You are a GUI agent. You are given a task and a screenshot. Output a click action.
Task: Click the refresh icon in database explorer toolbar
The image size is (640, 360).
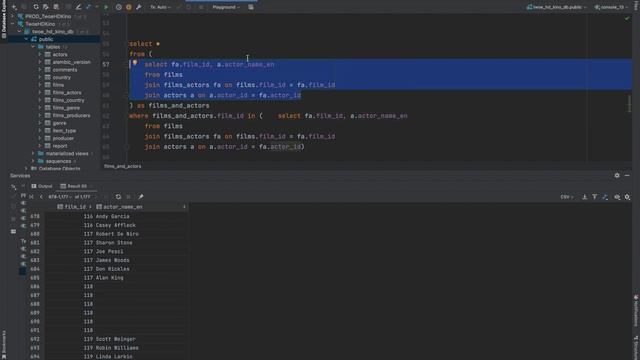[x=36, y=7]
